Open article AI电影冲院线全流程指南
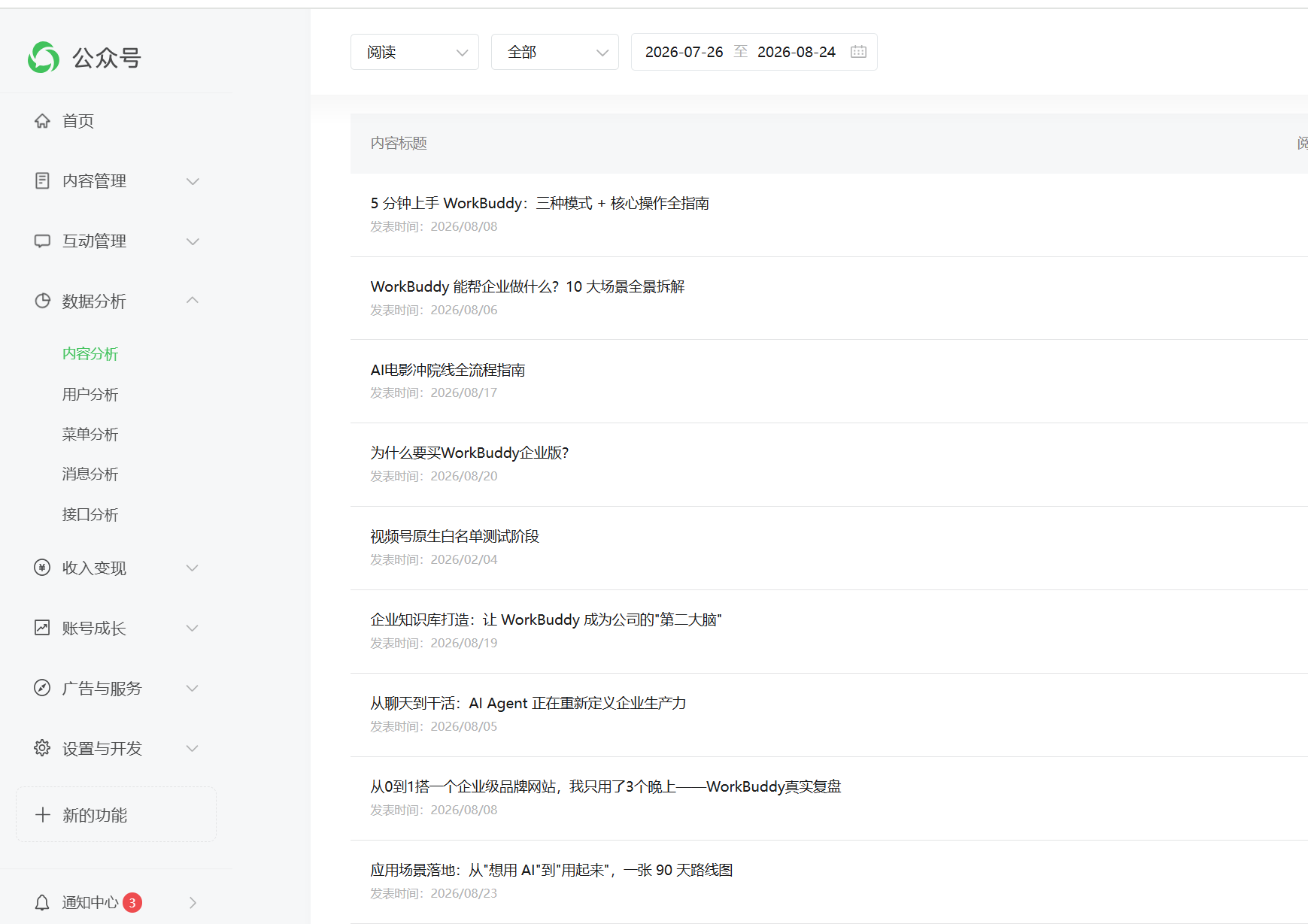1308x924 pixels. tap(448, 370)
